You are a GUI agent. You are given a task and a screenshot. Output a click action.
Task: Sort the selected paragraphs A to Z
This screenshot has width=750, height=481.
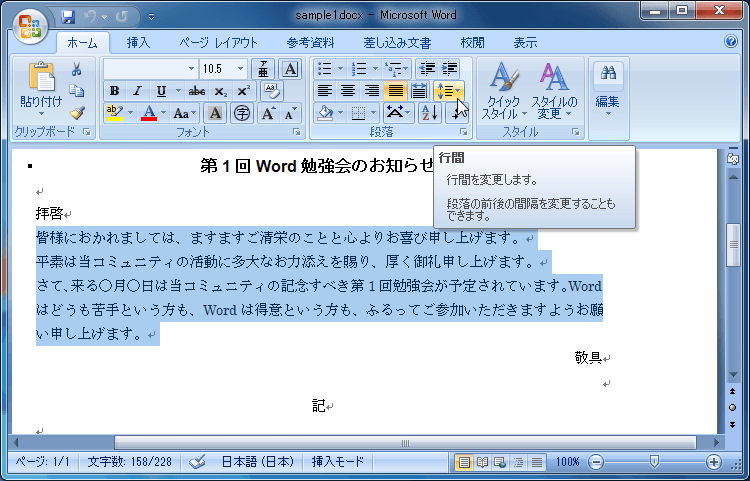[x=430, y=113]
